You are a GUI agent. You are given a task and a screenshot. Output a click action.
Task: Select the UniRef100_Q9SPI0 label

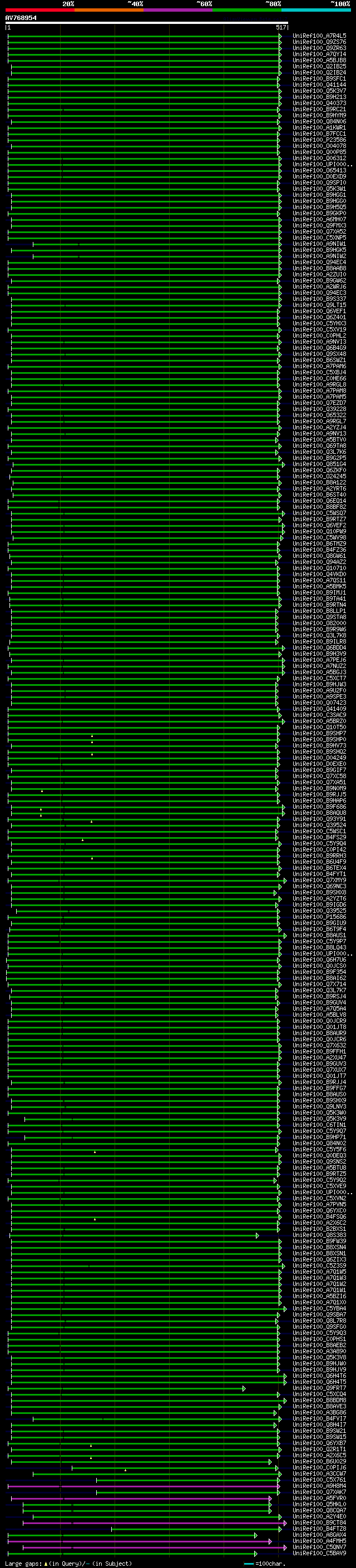tap(319, 182)
